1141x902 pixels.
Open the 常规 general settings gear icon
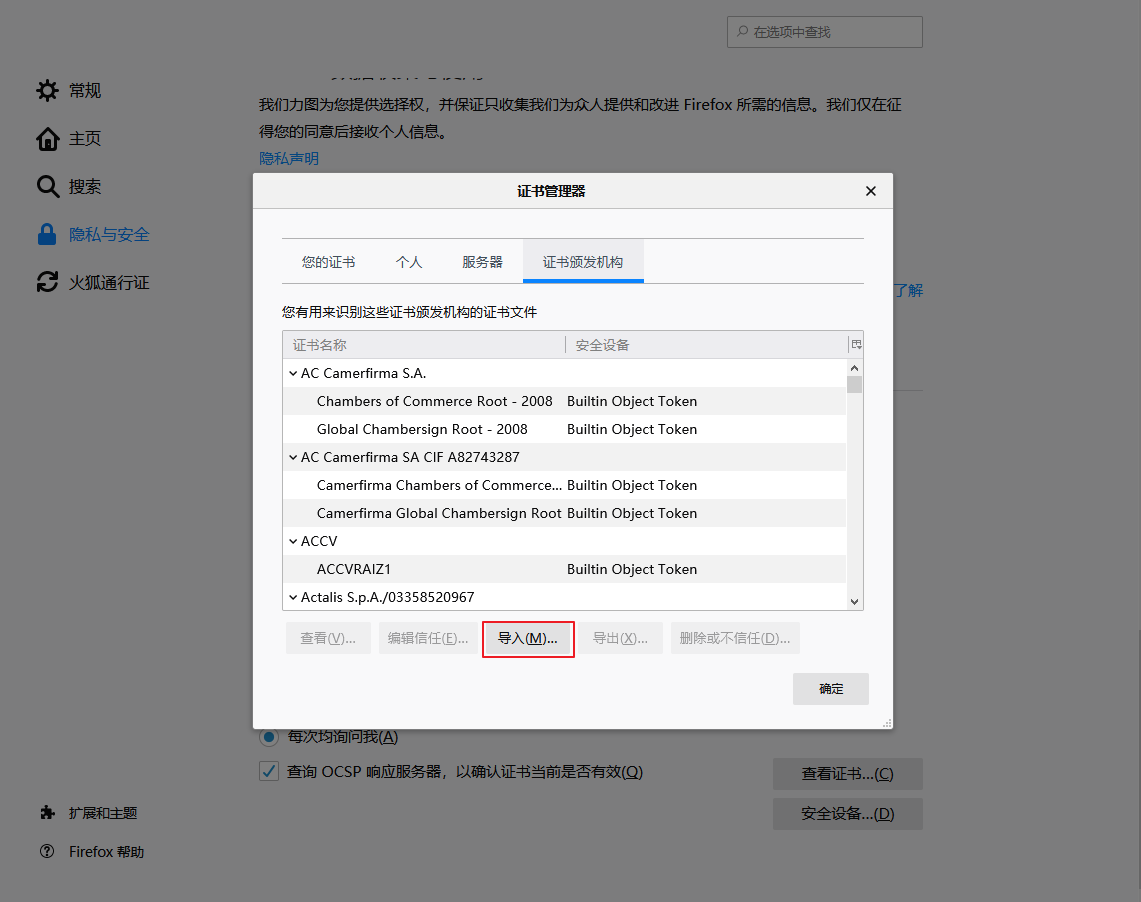(47, 91)
